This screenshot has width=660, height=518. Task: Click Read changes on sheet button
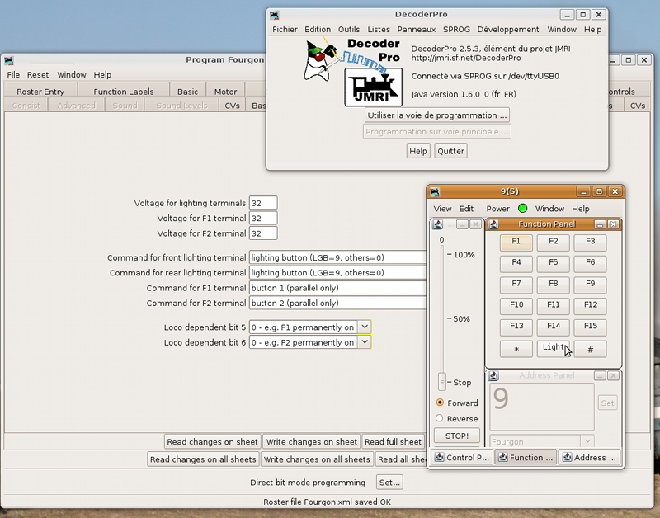212,442
